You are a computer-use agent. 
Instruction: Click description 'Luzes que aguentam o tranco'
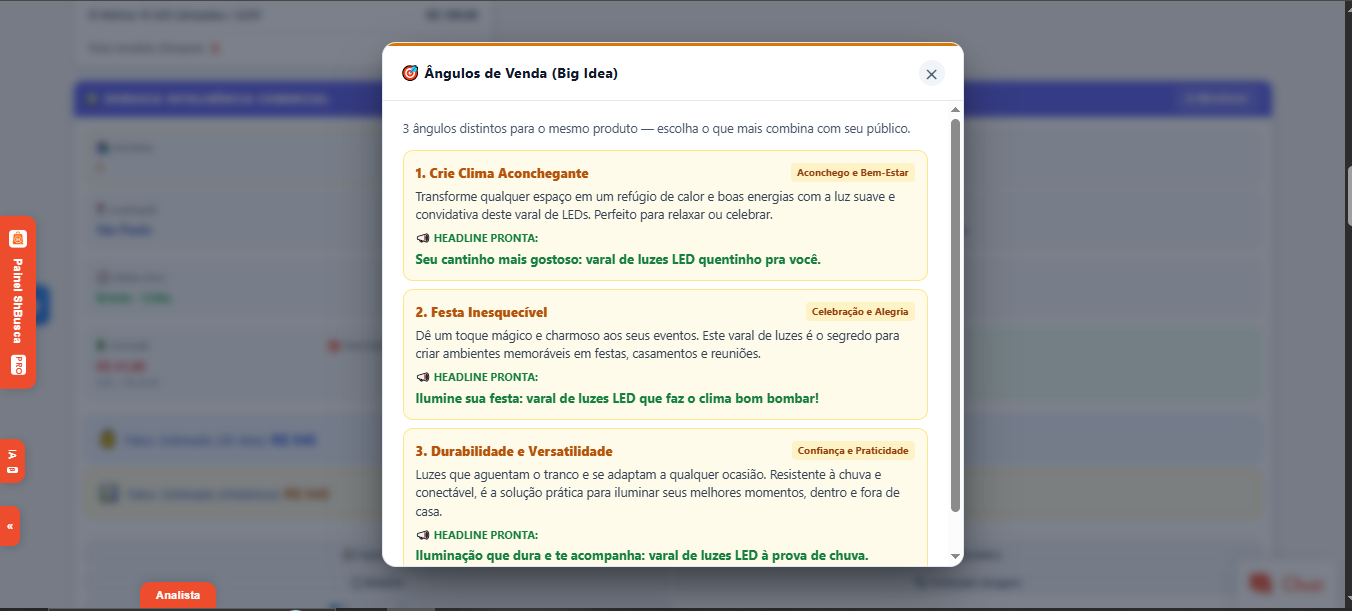pos(657,493)
